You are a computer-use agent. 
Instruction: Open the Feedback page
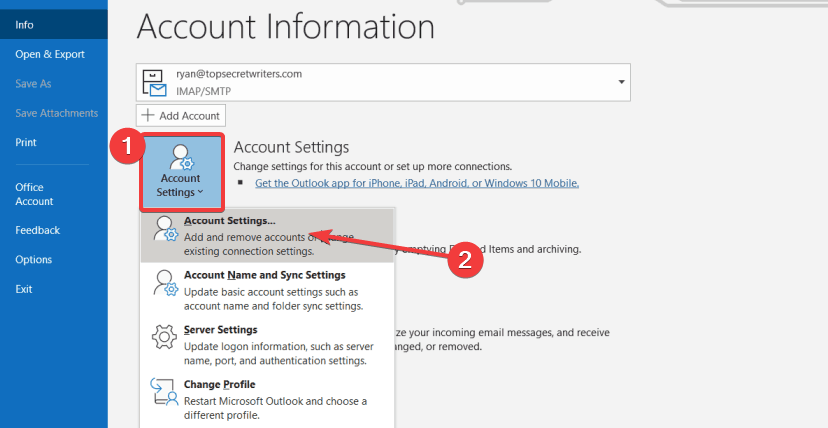[x=37, y=230]
